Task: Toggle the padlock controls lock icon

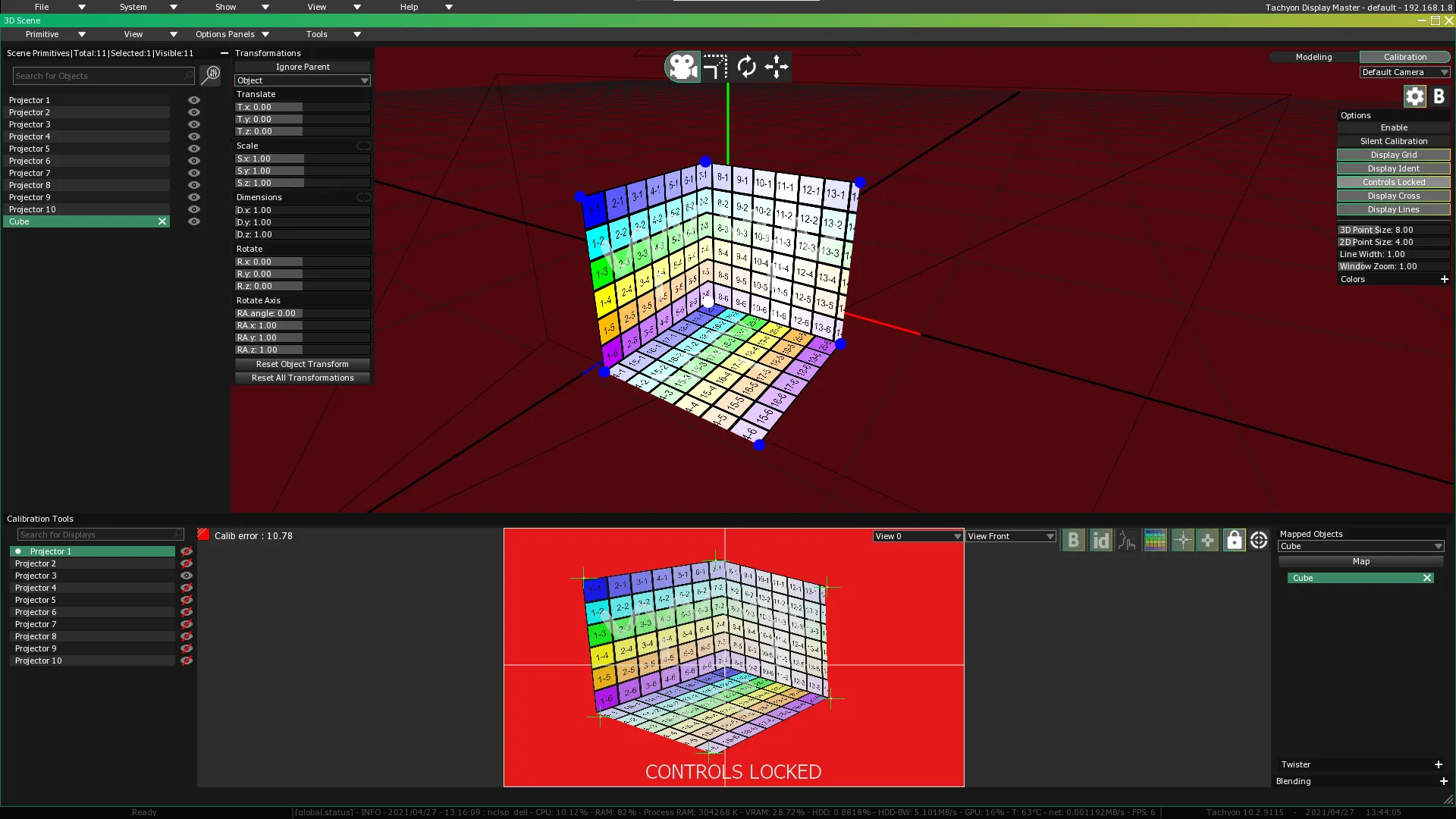Action: [x=1234, y=540]
